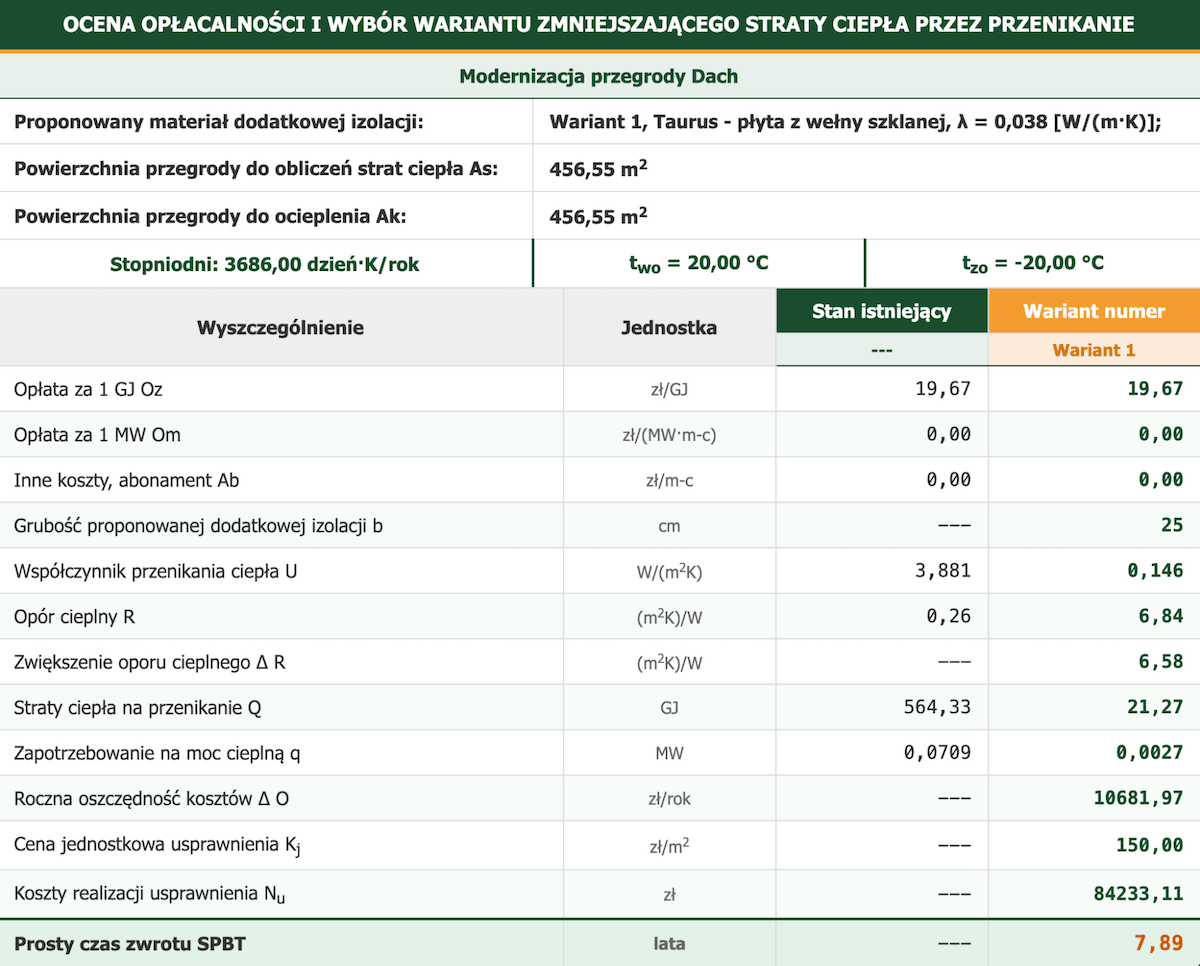Image resolution: width=1200 pixels, height=966 pixels.
Task: Click the 'Modernizacja przegrody Dach' section title
Action: coord(599,76)
